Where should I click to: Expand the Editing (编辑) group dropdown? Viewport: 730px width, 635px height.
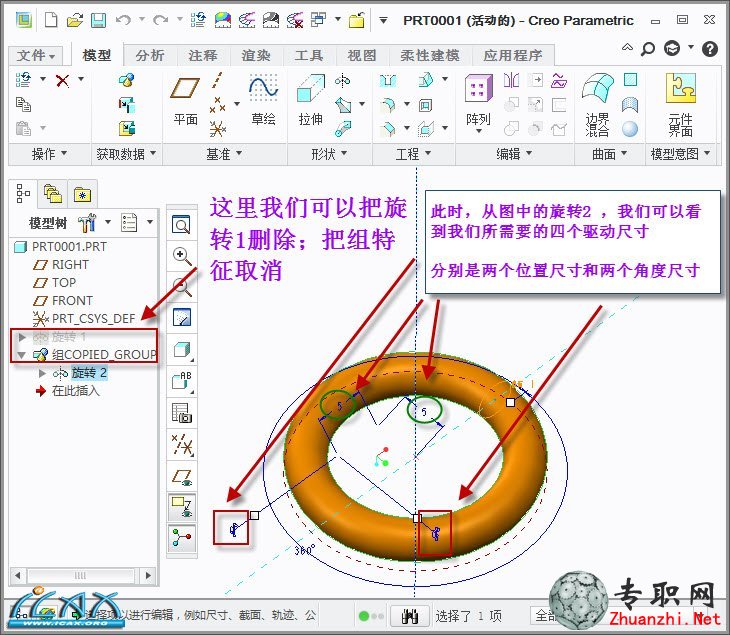click(x=514, y=154)
